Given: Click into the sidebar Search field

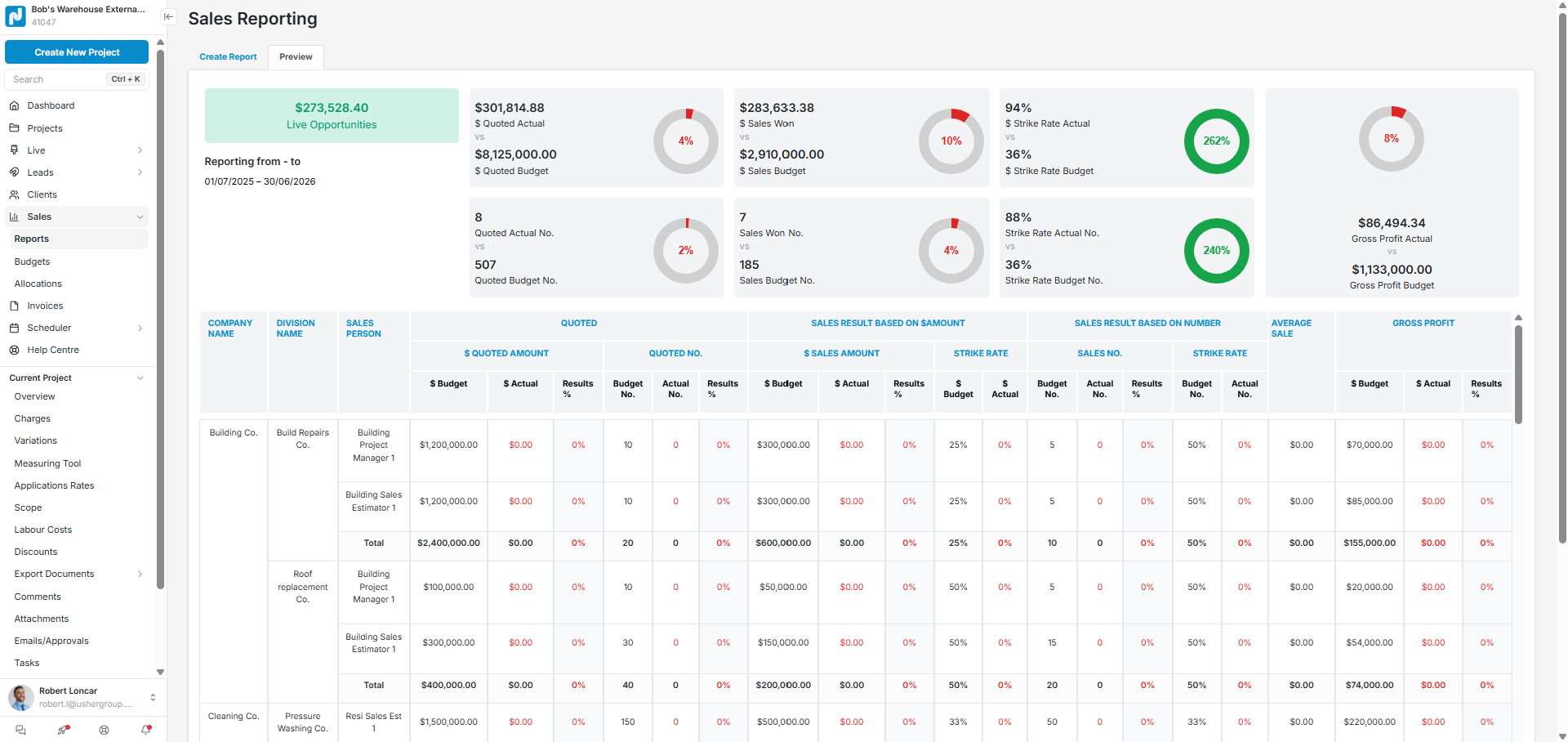Looking at the screenshot, I should (57, 79).
